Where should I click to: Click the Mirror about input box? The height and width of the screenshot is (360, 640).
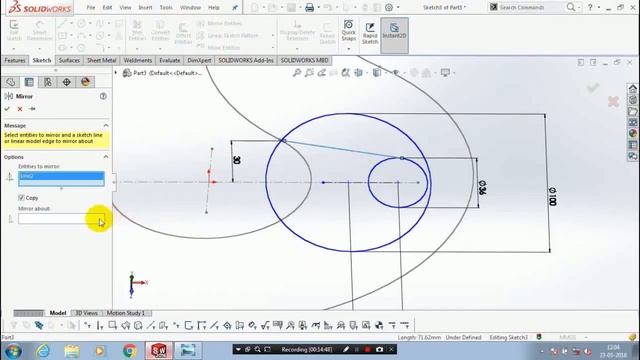coord(61,219)
